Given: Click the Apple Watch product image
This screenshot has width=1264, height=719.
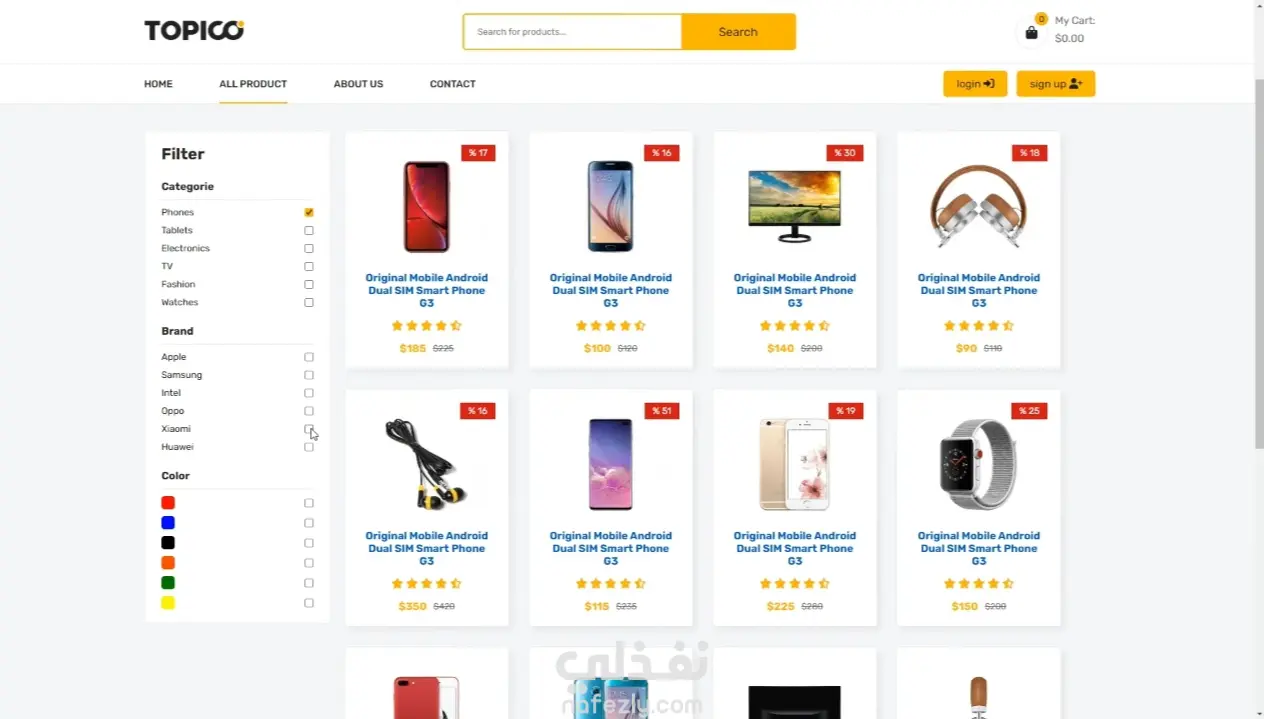Looking at the screenshot, I should (979, 465).
